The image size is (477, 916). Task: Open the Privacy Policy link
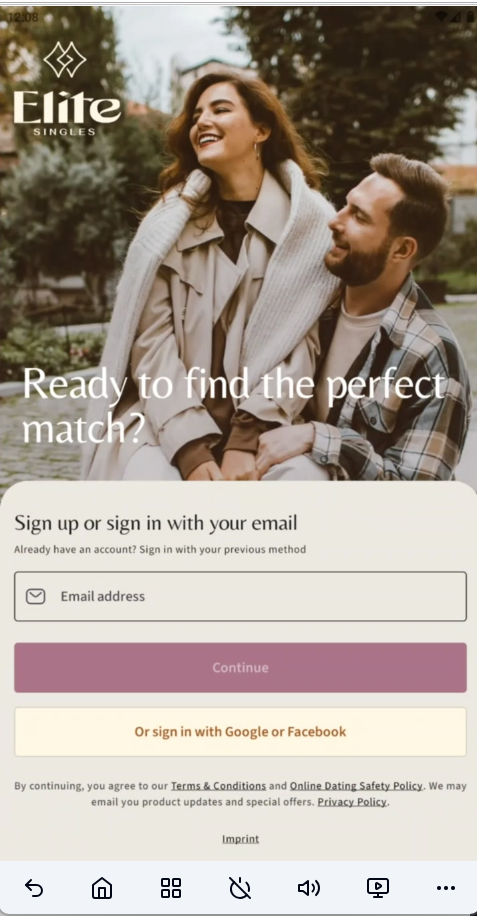tap(352, 802)
